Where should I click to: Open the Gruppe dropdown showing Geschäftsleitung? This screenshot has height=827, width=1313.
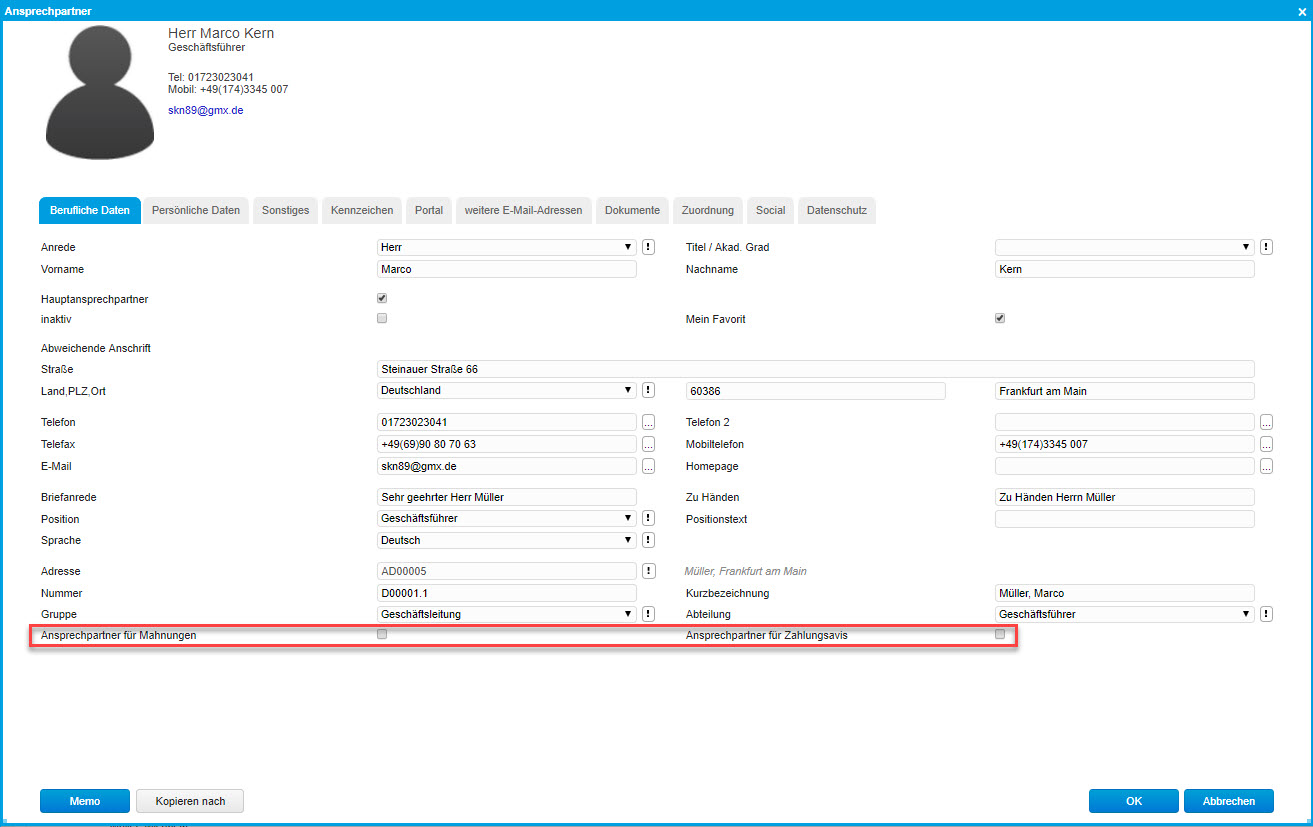(x=507, y=614)
